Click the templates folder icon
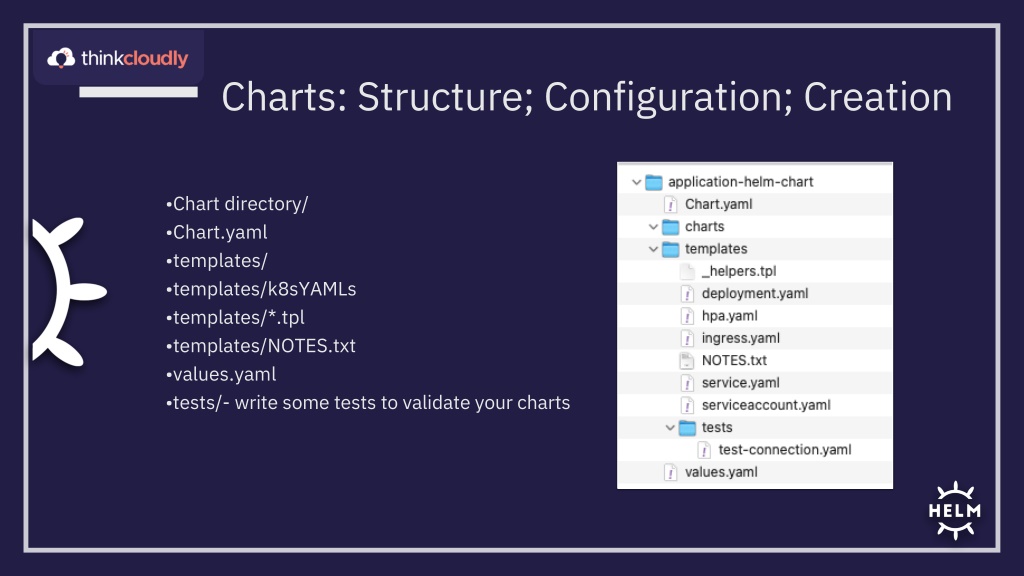Screen dimensions: 1024x576 (671, 249)
